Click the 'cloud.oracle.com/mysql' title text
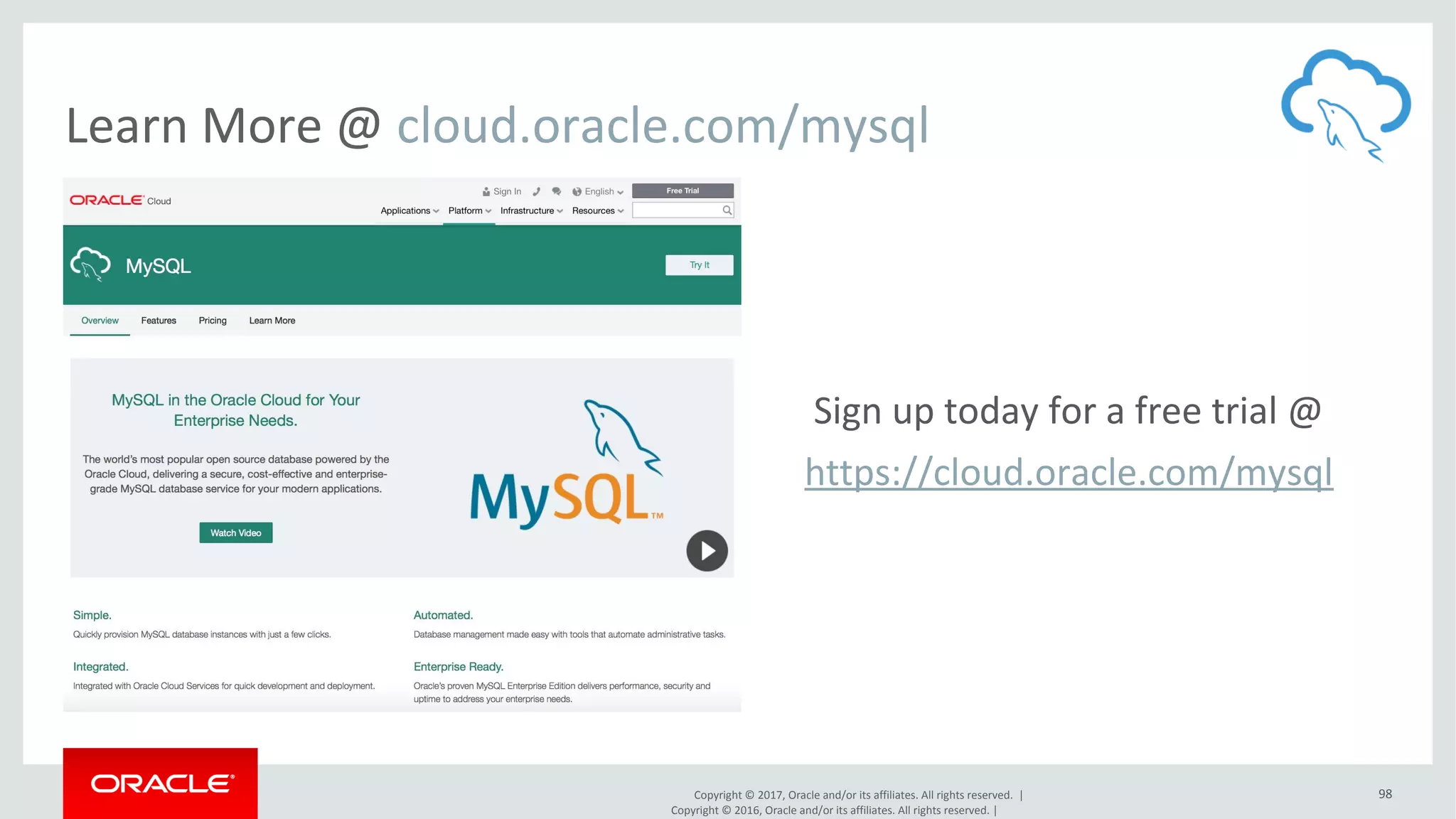The width and height of the screenshot is (1456, 819). pos(663,126)
